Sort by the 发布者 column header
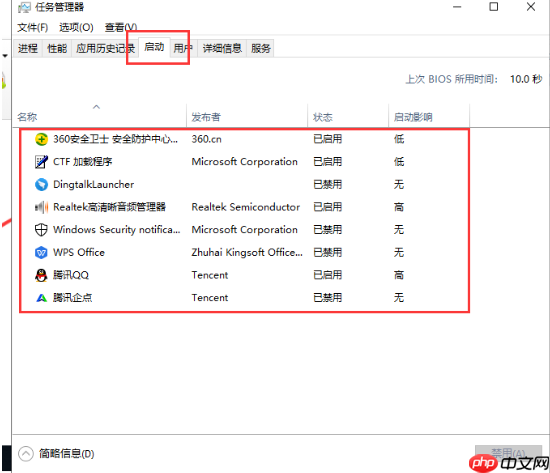550x473 pixels. (247, 116)
